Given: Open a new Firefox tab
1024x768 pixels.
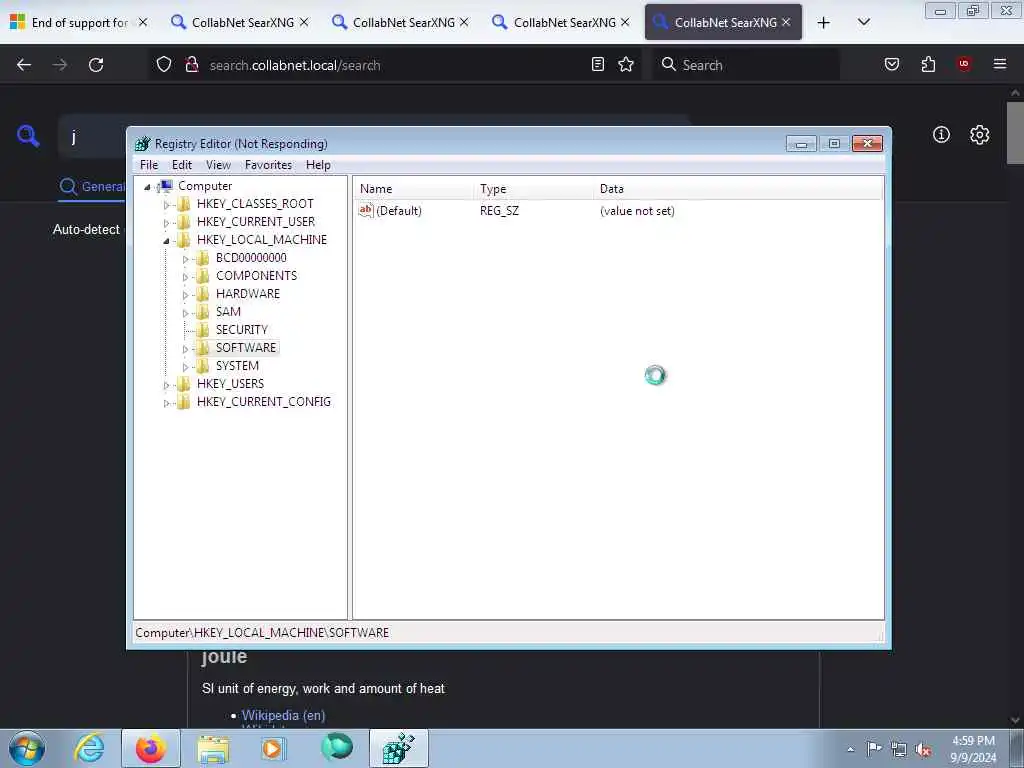Looking at the screenshot, I should [x=824, y=23].
